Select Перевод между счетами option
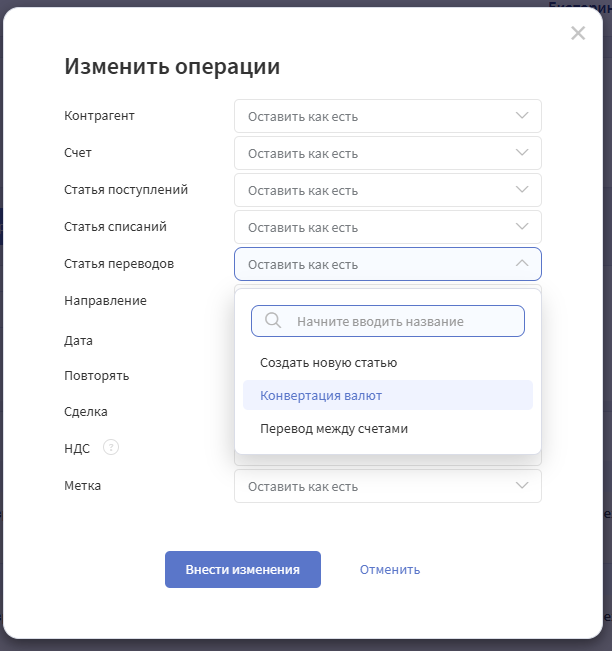Image resolution: width=612 pixels, height=651 pixels. click(334, 429)
